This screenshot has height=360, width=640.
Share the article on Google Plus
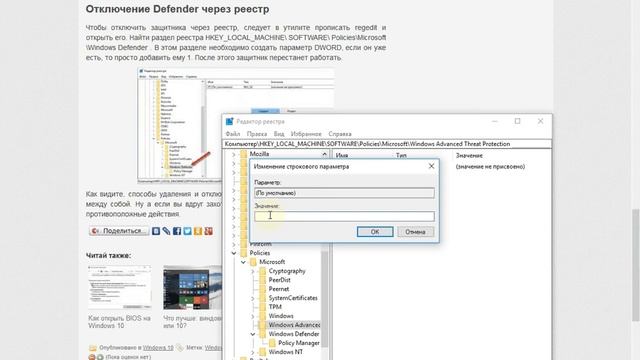coord(209,231)
